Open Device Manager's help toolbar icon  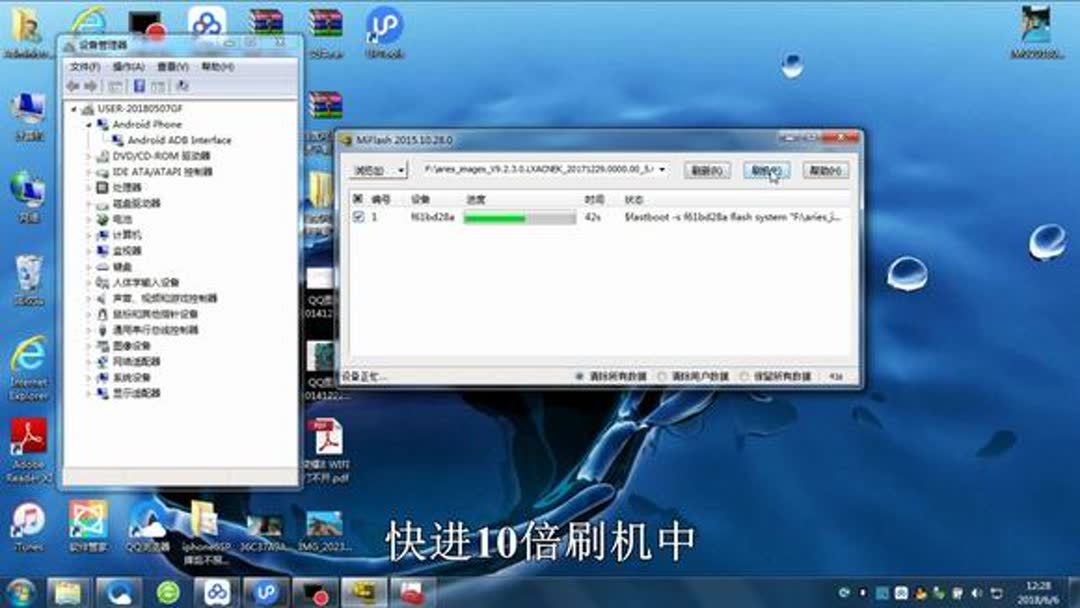(x=137, y=87)
